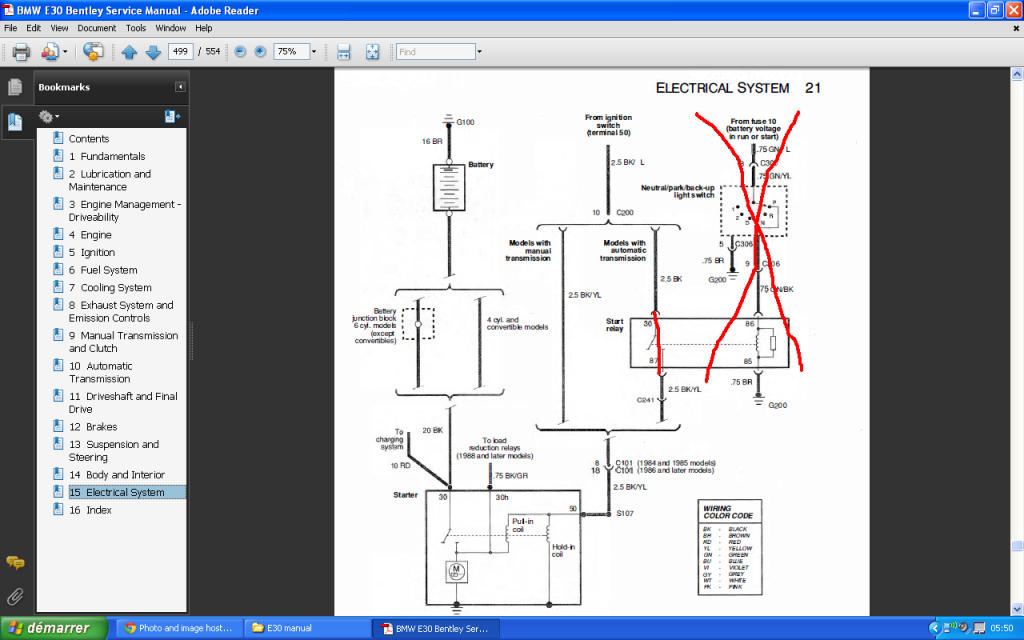Click the scrolling page fit-width icon
The image size is (1024, 640).
click(x=344, y=52)
